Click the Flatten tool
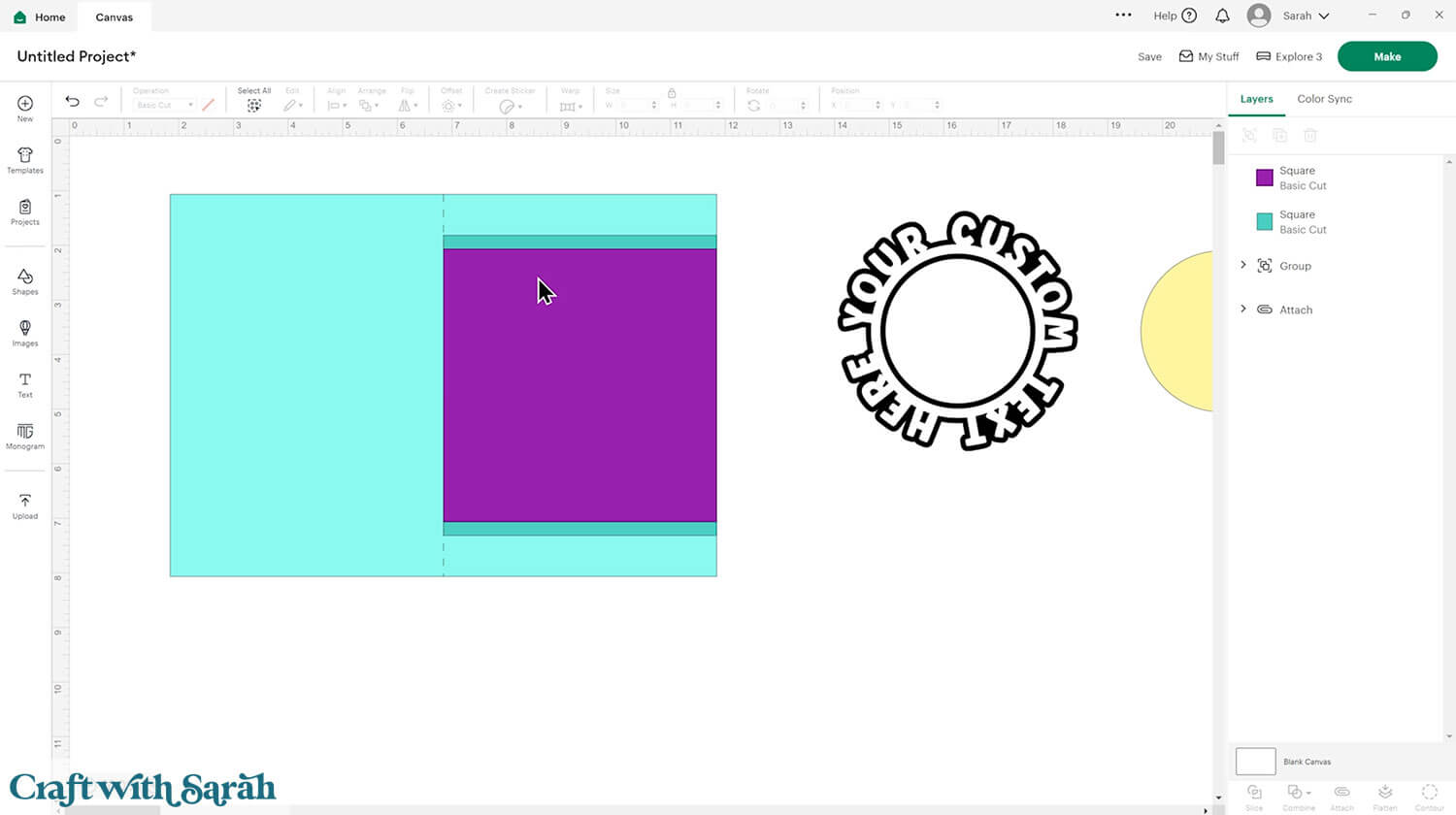This screenshot has height=815, width=1456. click(x=1385, y=797)
